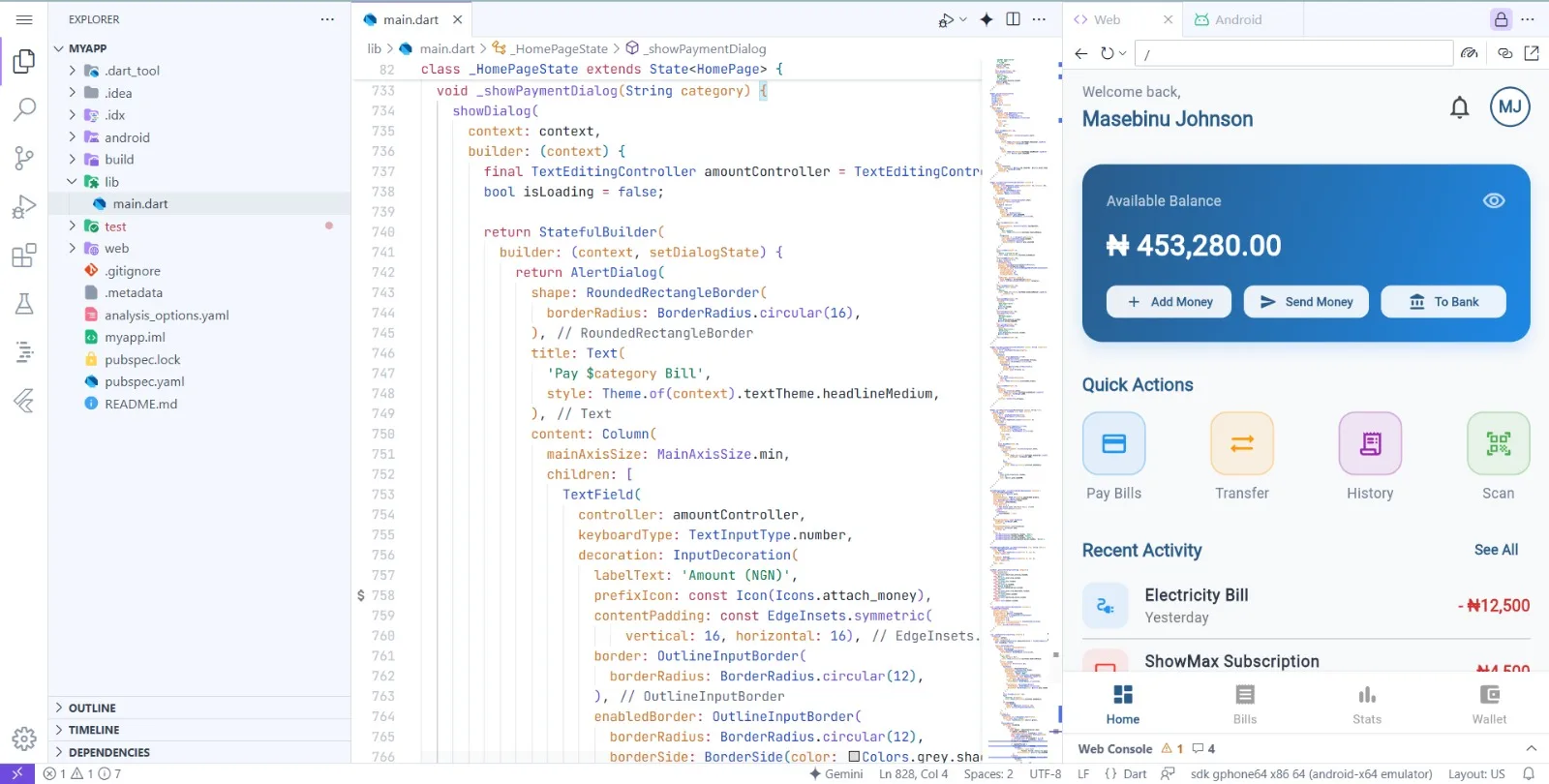The width and height of the screenshot is (1549, 784).
Task: Open the Source Control view
Action: (x=24, y=158)
